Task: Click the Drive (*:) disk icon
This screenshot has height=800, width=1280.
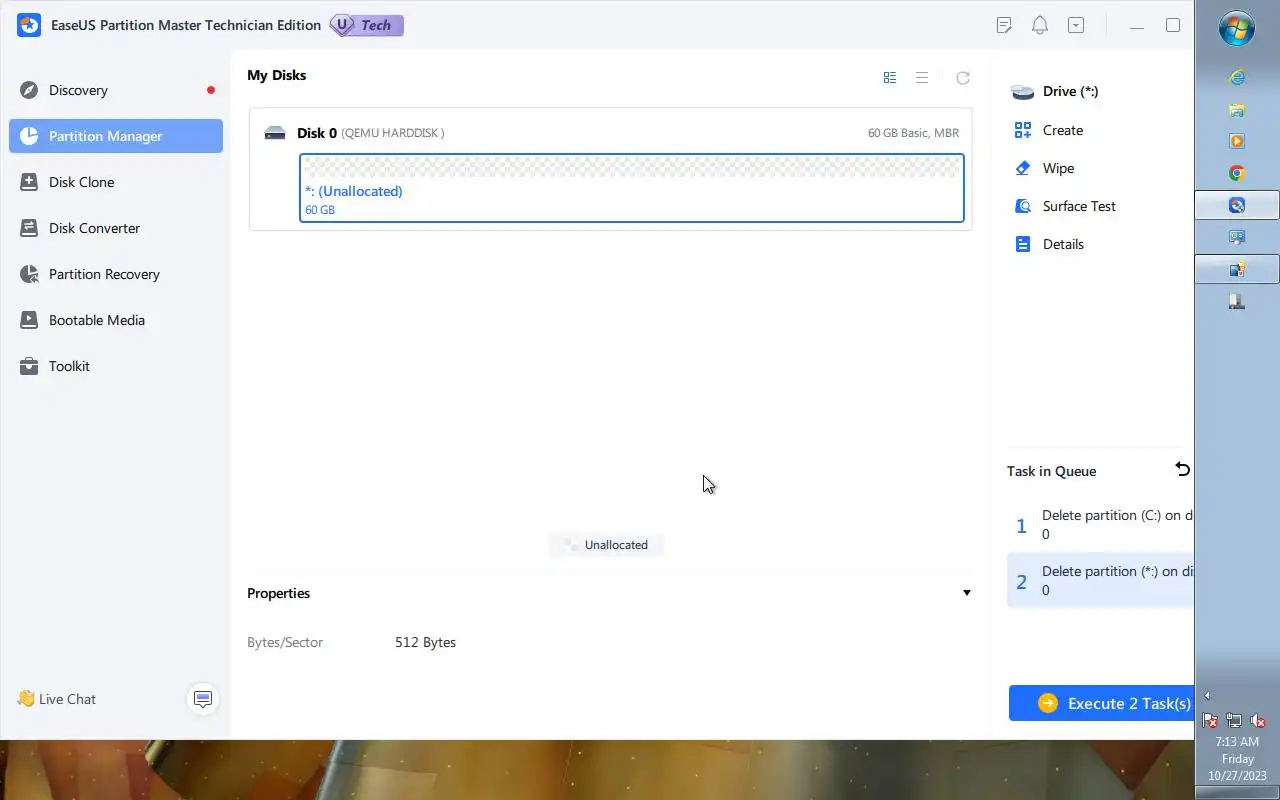Action: [x=1022, y=92]
